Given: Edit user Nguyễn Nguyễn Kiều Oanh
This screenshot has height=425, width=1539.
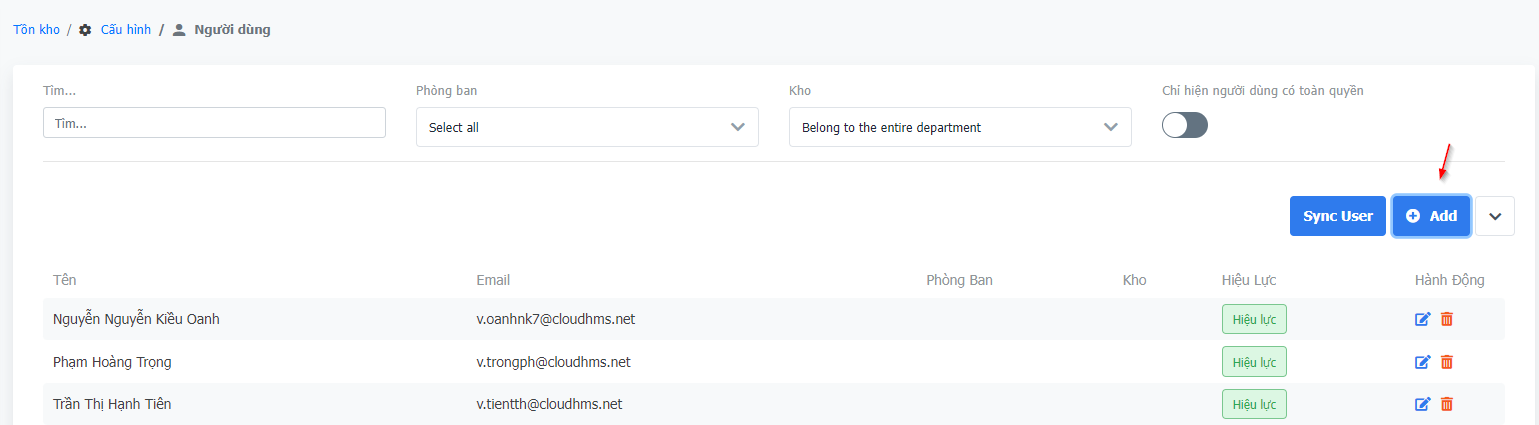Looking at the screenshot, I should coord(1422,319).
